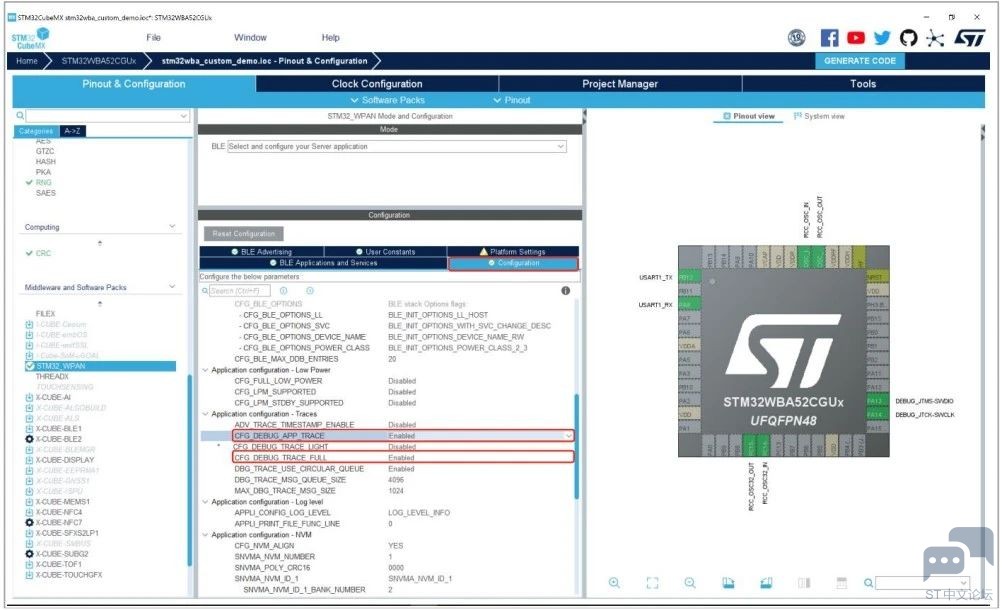Toggle the checkmark on STM32_WPAN
Image resolution: width=1002 pixels, height=610 pixels.
pos(30,366)
